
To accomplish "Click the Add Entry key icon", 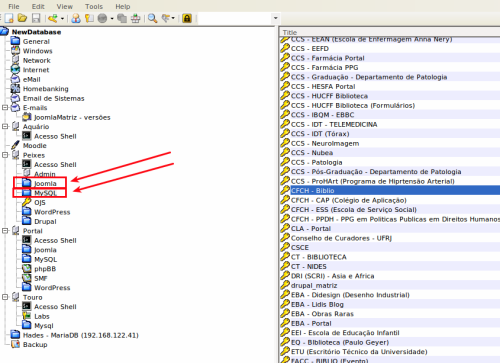I will coord(53,18).
